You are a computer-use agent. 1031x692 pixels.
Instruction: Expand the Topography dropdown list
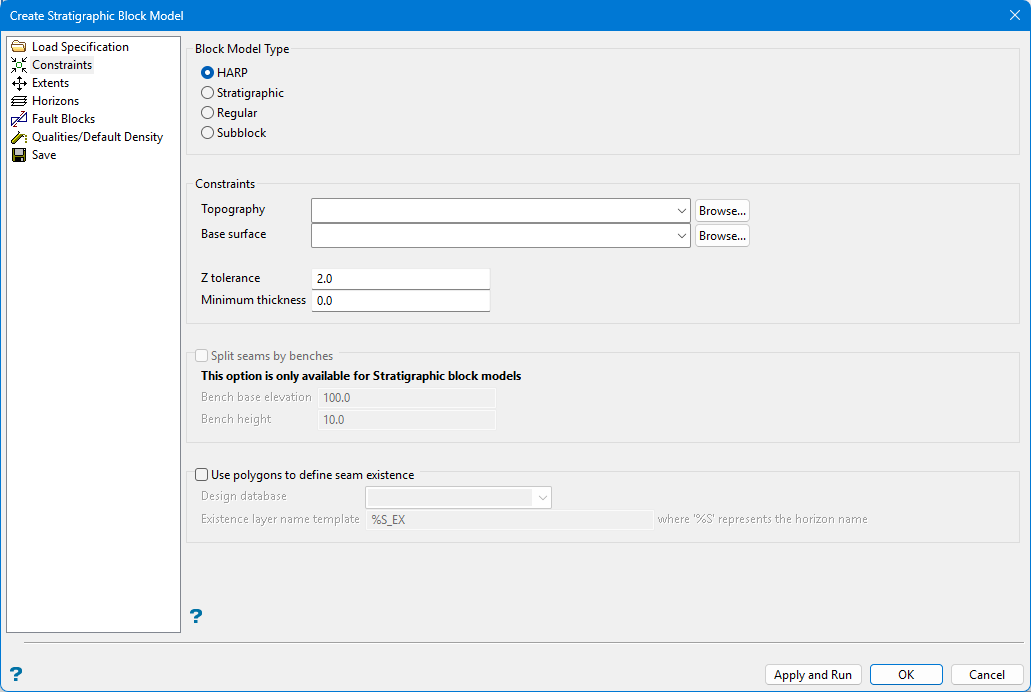pyautogui.click(x=682, y=211)
